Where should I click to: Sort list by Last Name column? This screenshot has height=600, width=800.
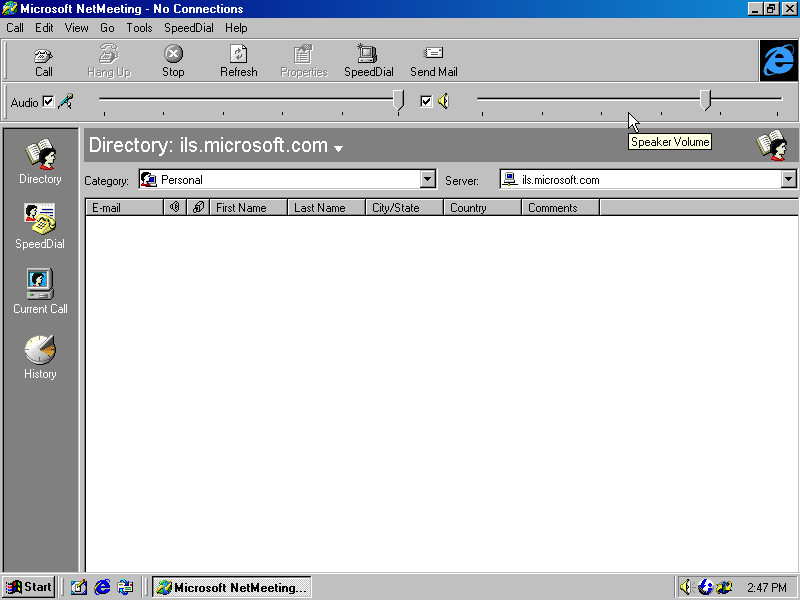[327, 207]
